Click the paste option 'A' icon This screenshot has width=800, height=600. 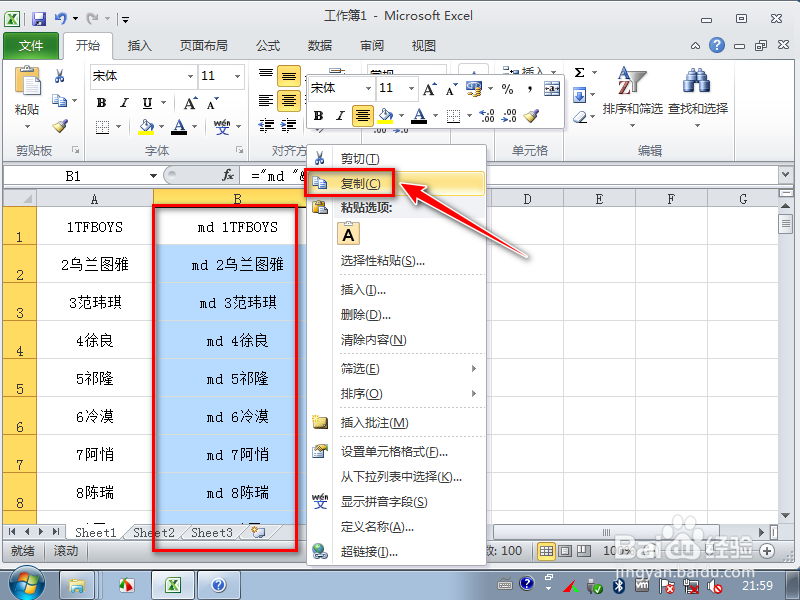coord(348,234)
